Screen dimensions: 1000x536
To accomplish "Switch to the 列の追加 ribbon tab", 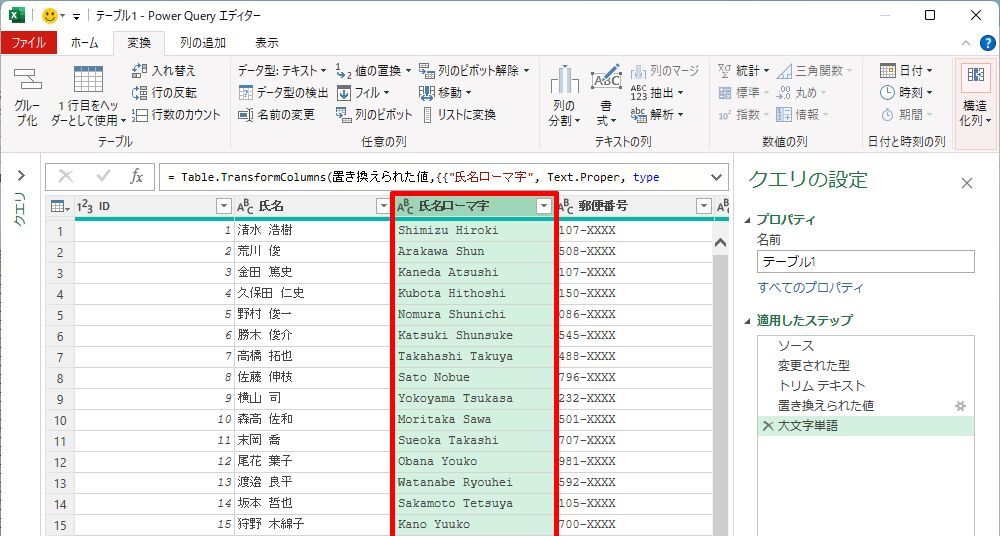I will click(202, 43).
